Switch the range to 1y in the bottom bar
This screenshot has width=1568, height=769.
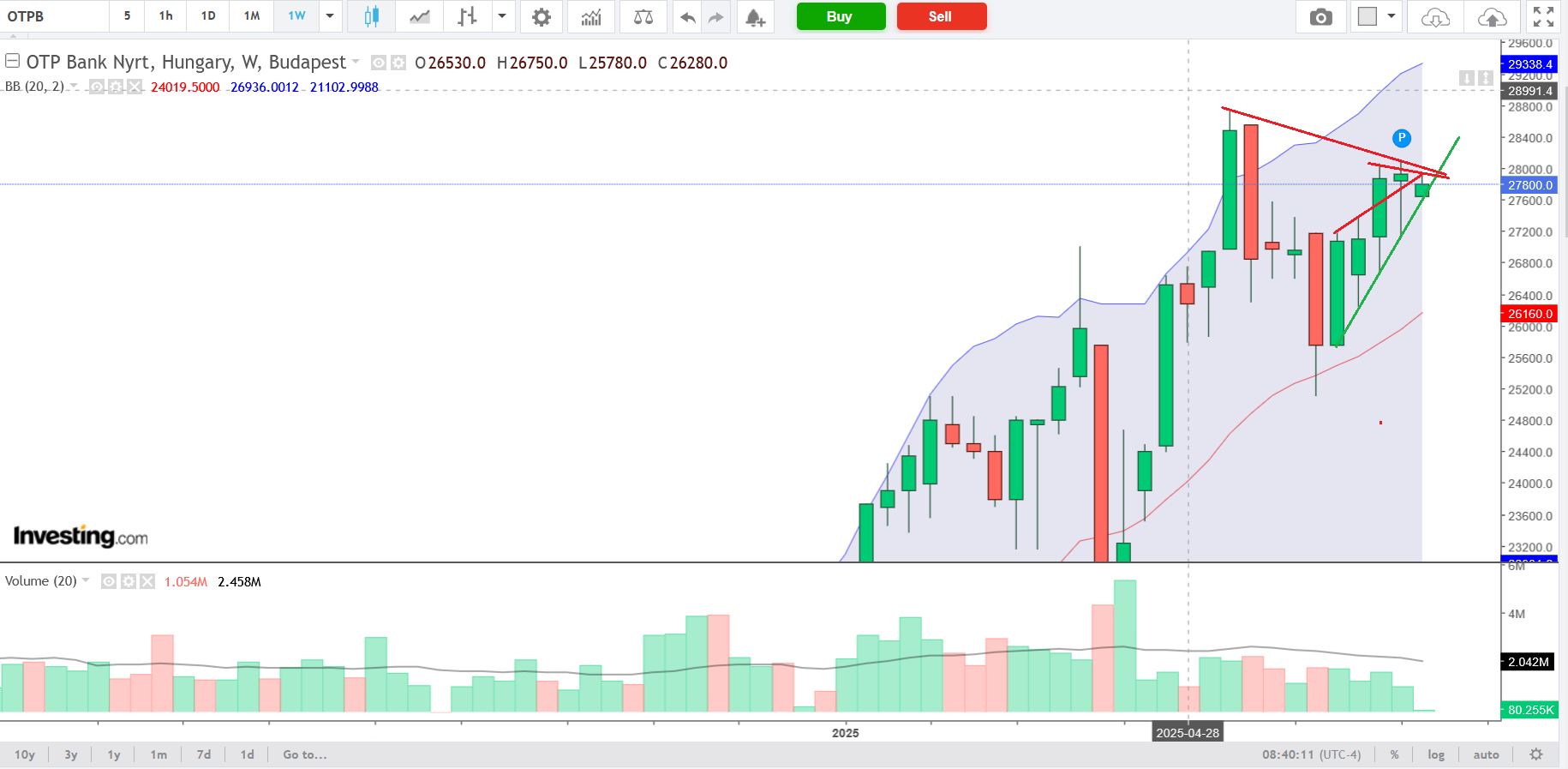114,754
